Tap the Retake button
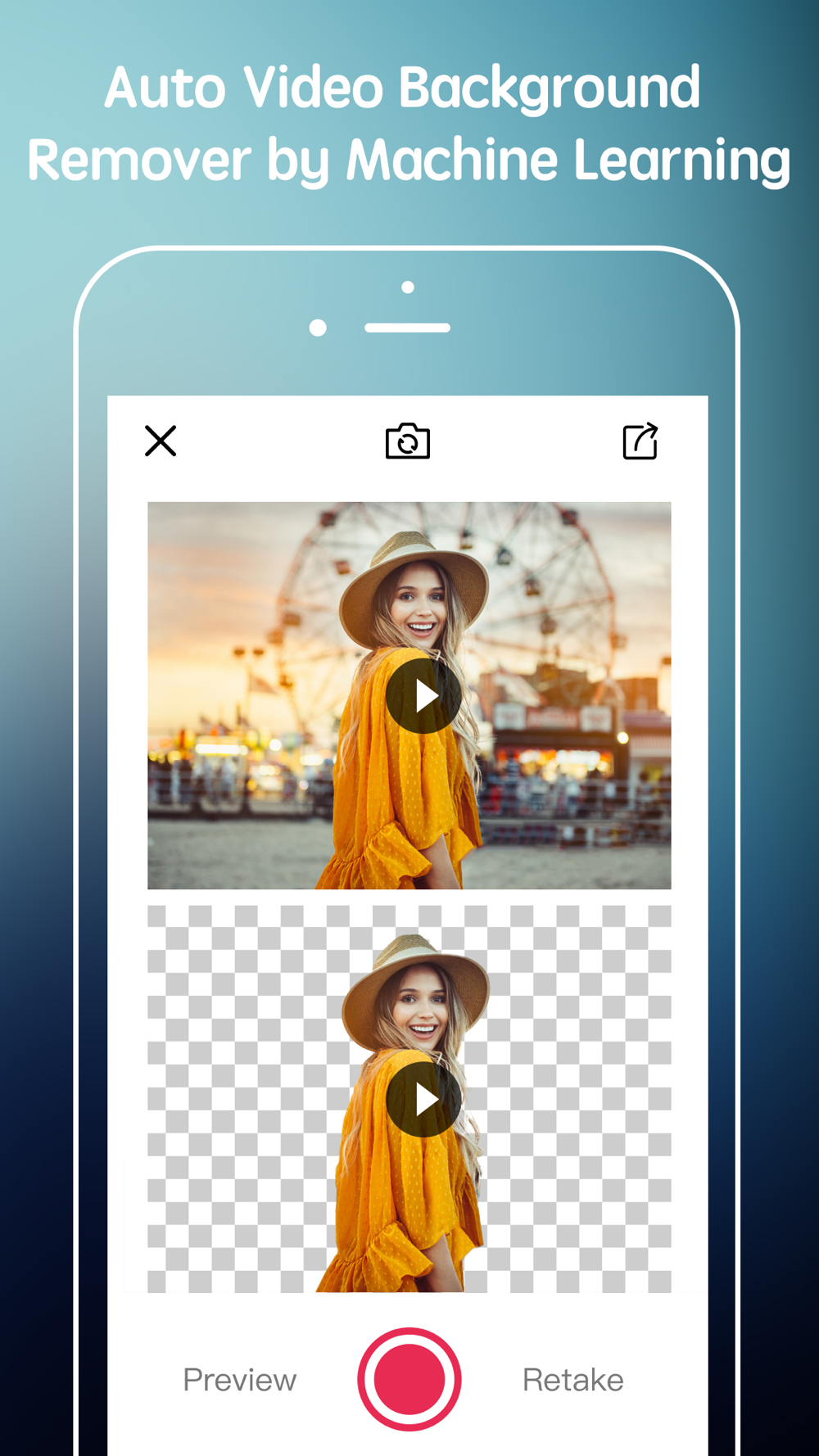This screenshot has height=1456, width=819. [573, 1380]
